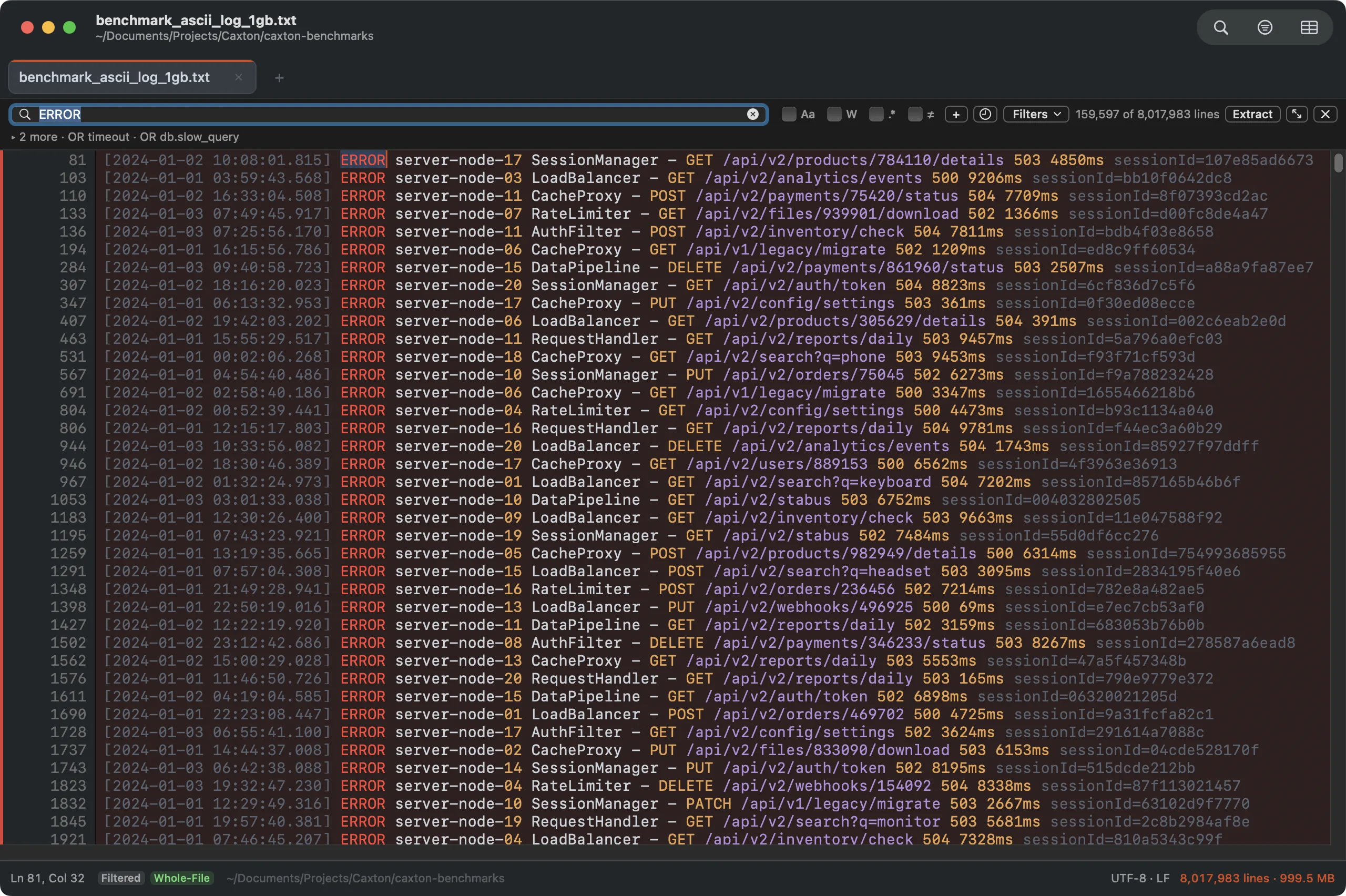Click 'DELETE' method on line 284
1346x896 pixels.
(x=695, y=268)
